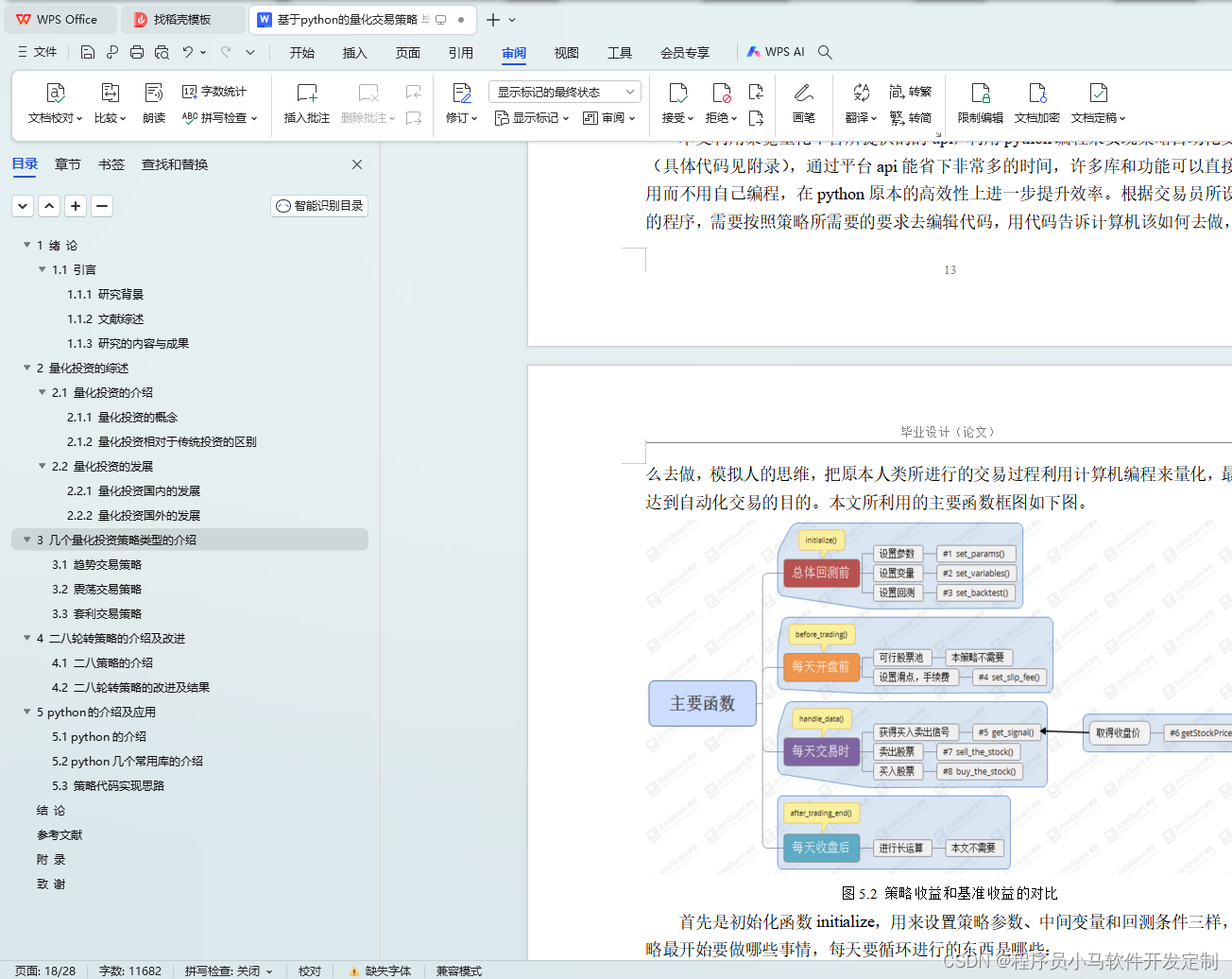Screen dimensions: 1232x979
Task: Click the expand-level down arrow outline button
Action: 23,205
